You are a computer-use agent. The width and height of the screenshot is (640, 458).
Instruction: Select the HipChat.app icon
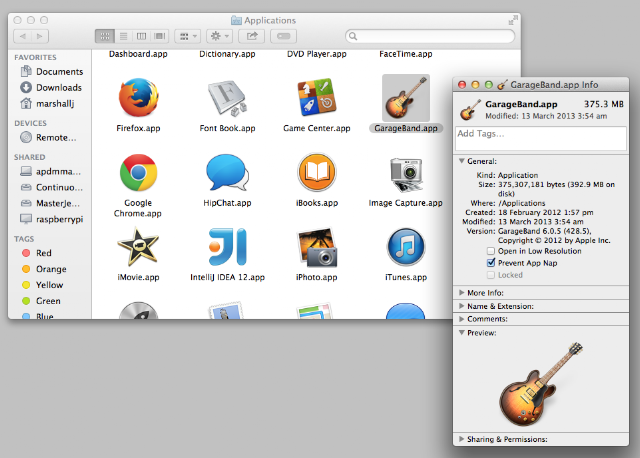(x=227, y=173)
